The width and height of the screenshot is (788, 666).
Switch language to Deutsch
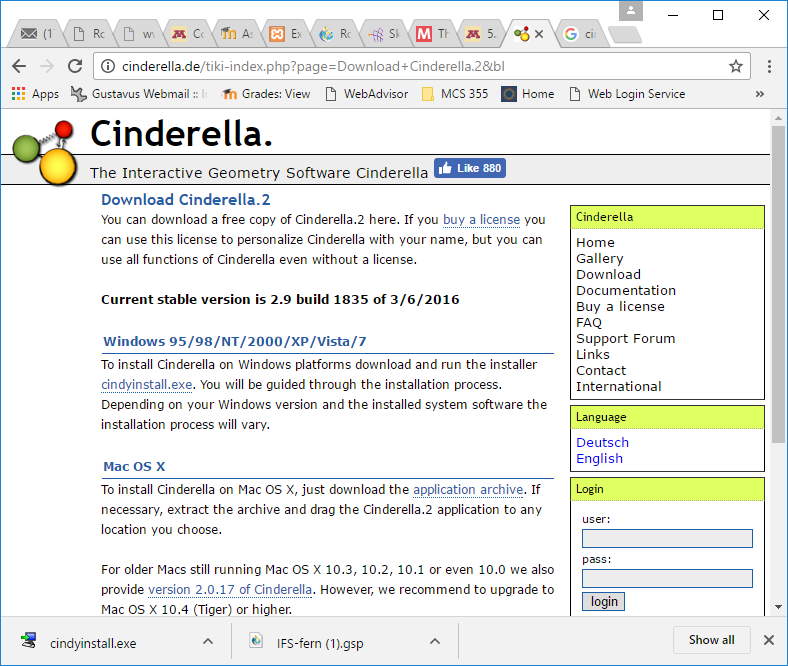[602, 443]
